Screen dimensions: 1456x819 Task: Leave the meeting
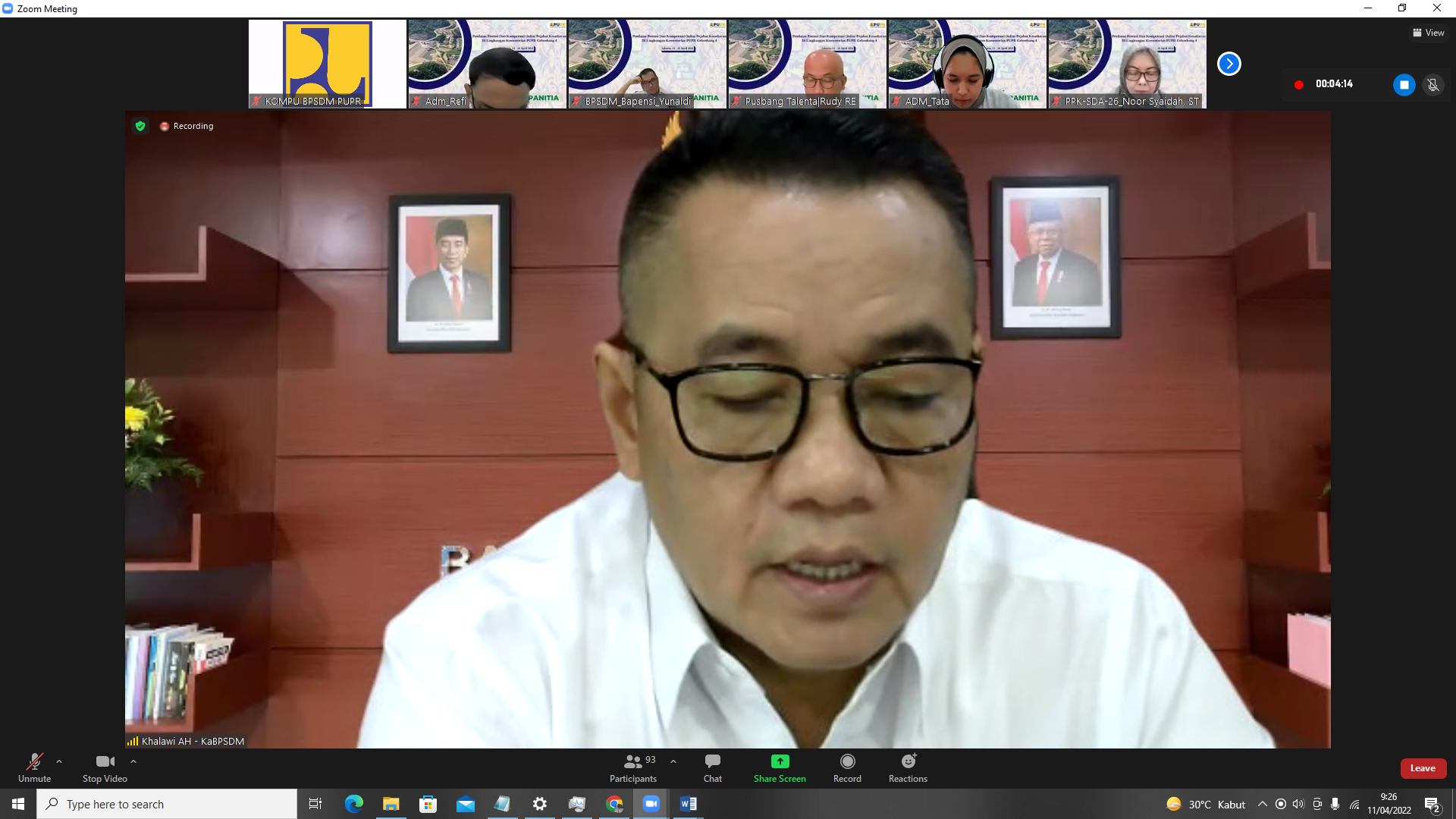[1423, 768]
